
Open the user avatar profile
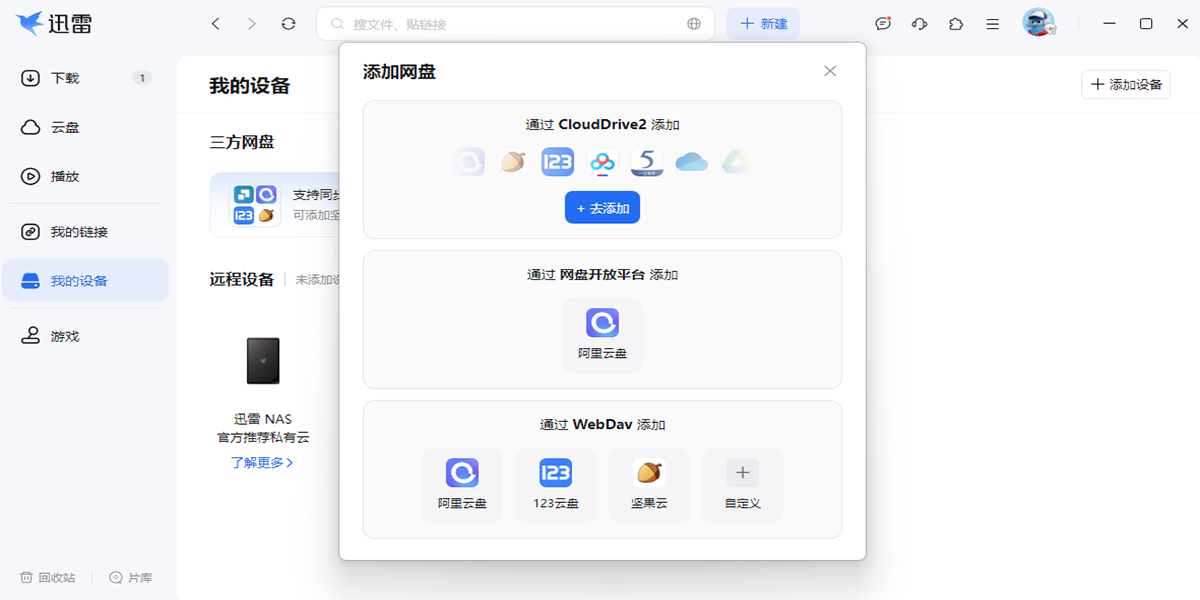(x=1038, y=23)
